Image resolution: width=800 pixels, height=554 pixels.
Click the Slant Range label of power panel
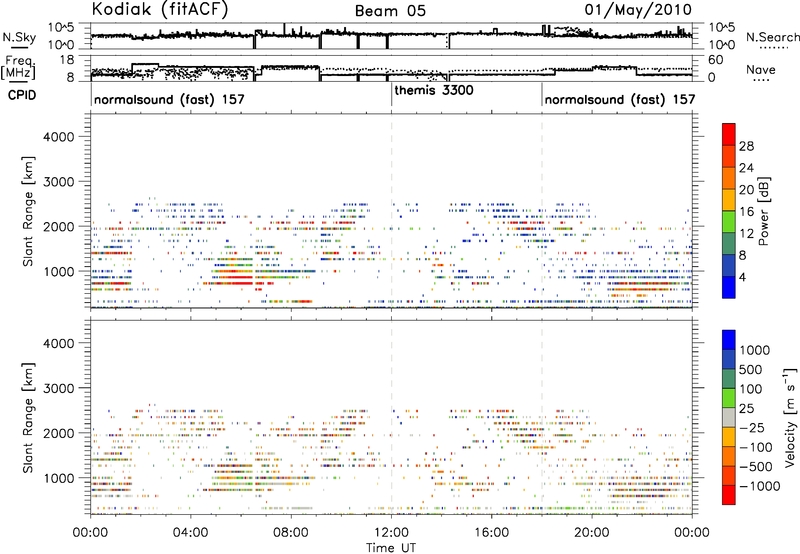[x=29, y=211]
